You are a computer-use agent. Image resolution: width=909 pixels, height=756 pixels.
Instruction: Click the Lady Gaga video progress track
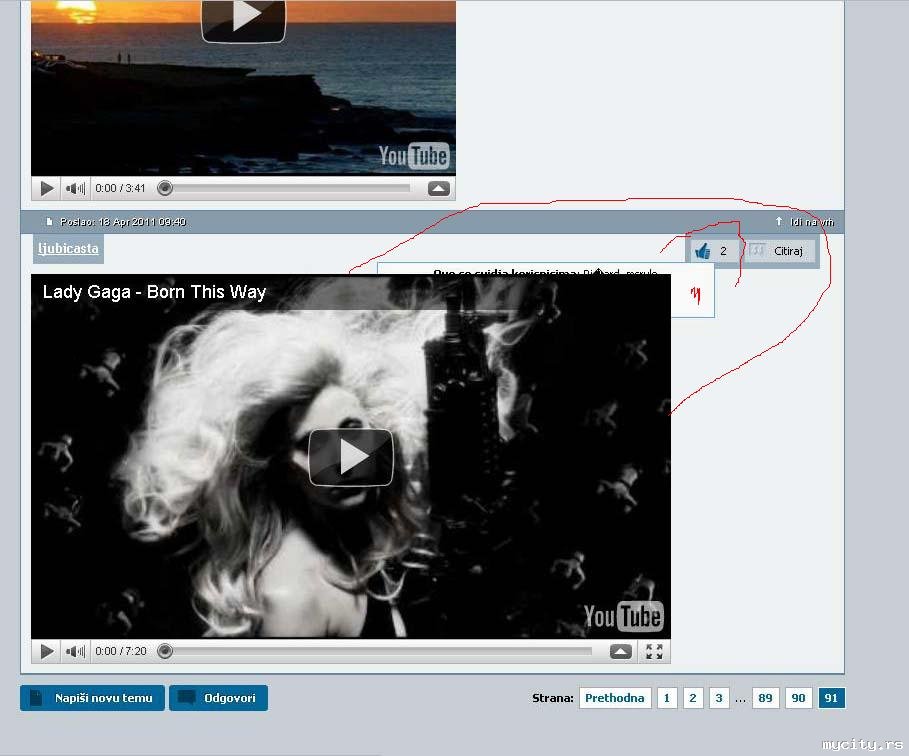(381, 651)
